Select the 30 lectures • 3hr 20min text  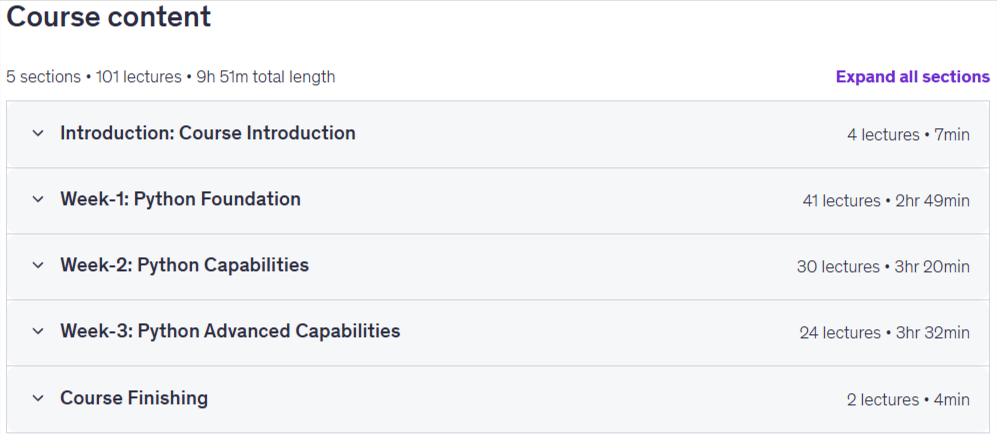click(x=883, y=267)
